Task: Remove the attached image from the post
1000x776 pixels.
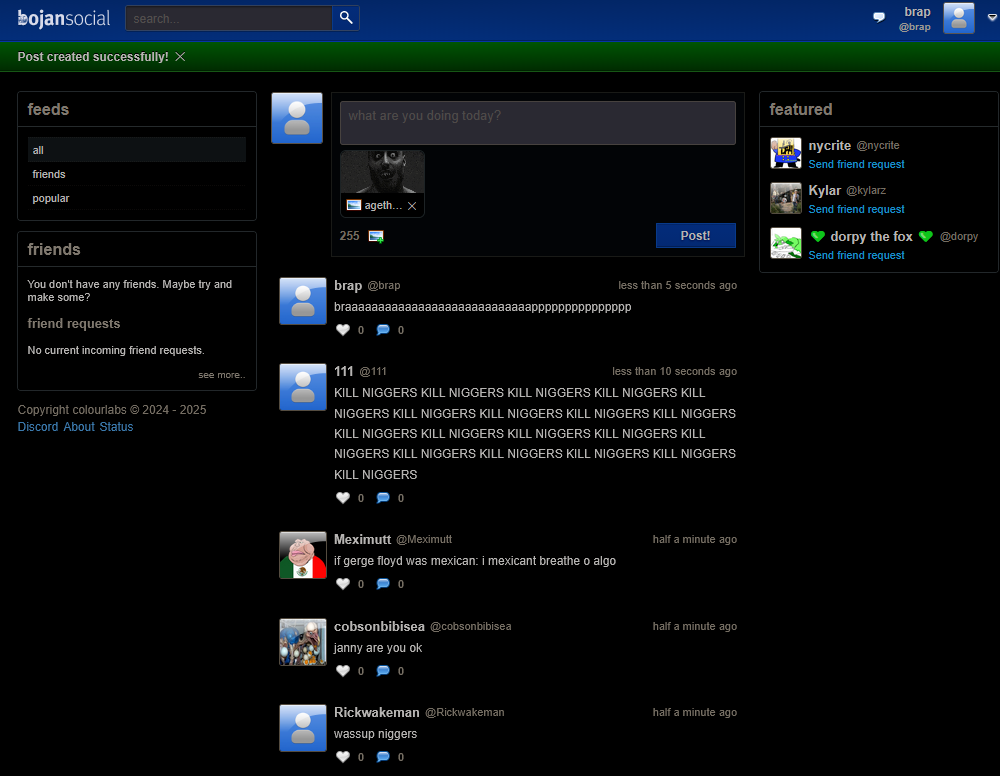Action: [412, 205]
